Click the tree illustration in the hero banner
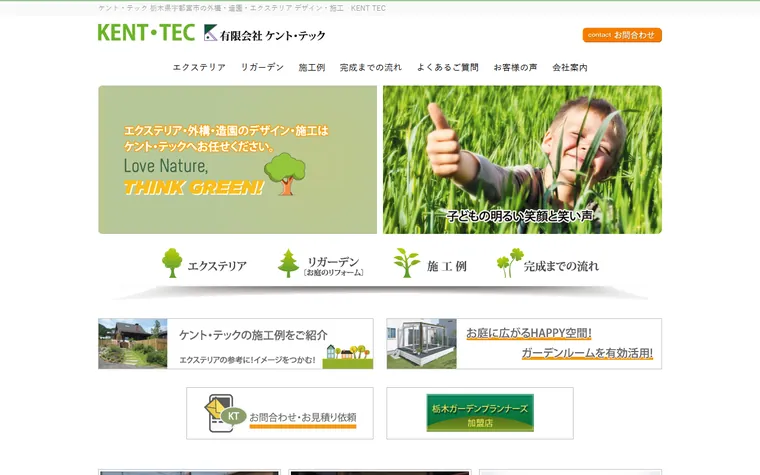 [x=285, y=174]
